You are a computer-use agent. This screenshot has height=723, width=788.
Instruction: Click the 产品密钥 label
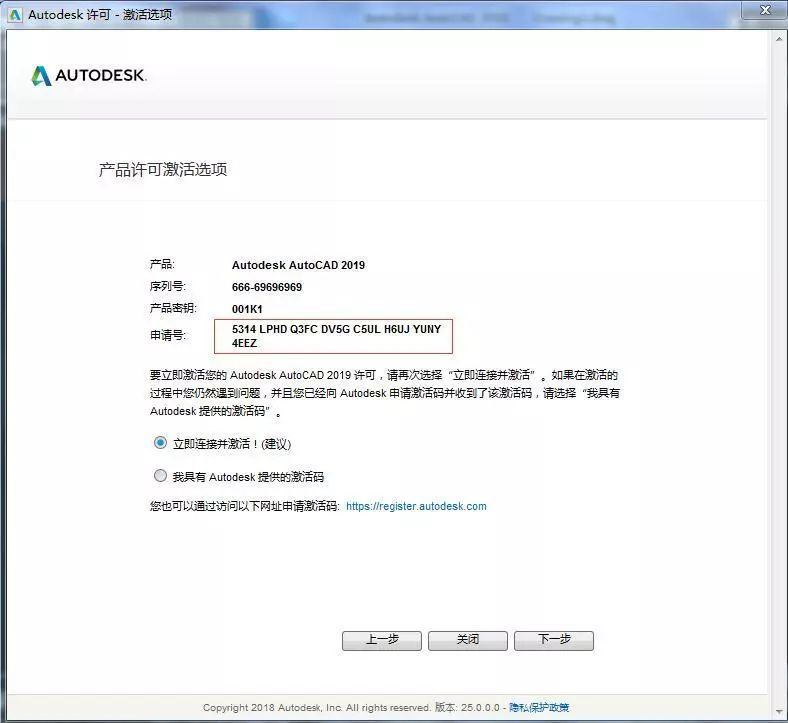tap(173, 308)
